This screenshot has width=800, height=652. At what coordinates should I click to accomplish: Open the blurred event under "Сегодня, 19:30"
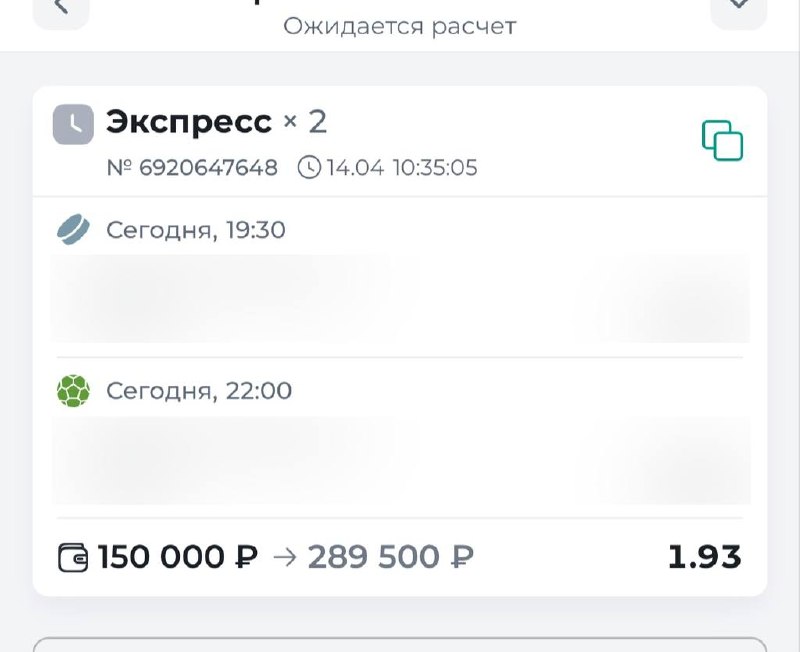(x=400, y=298)
